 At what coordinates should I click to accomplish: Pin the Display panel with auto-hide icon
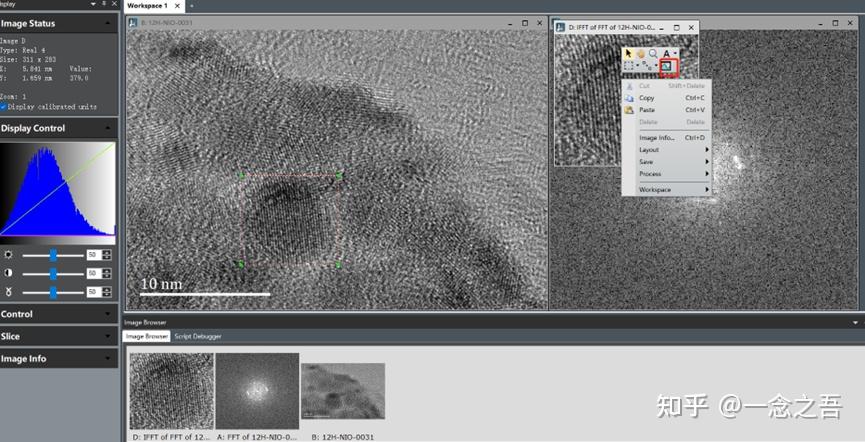(x=104, y=3)
